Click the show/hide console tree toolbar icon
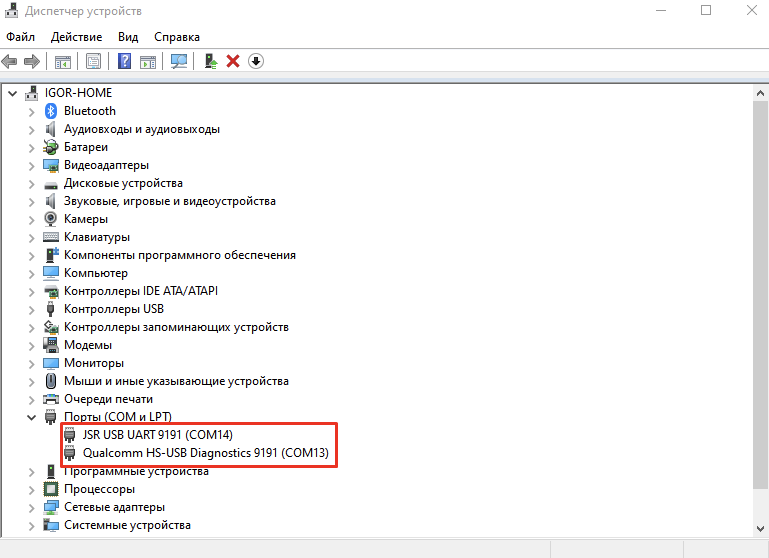 (x=63, y=61)
